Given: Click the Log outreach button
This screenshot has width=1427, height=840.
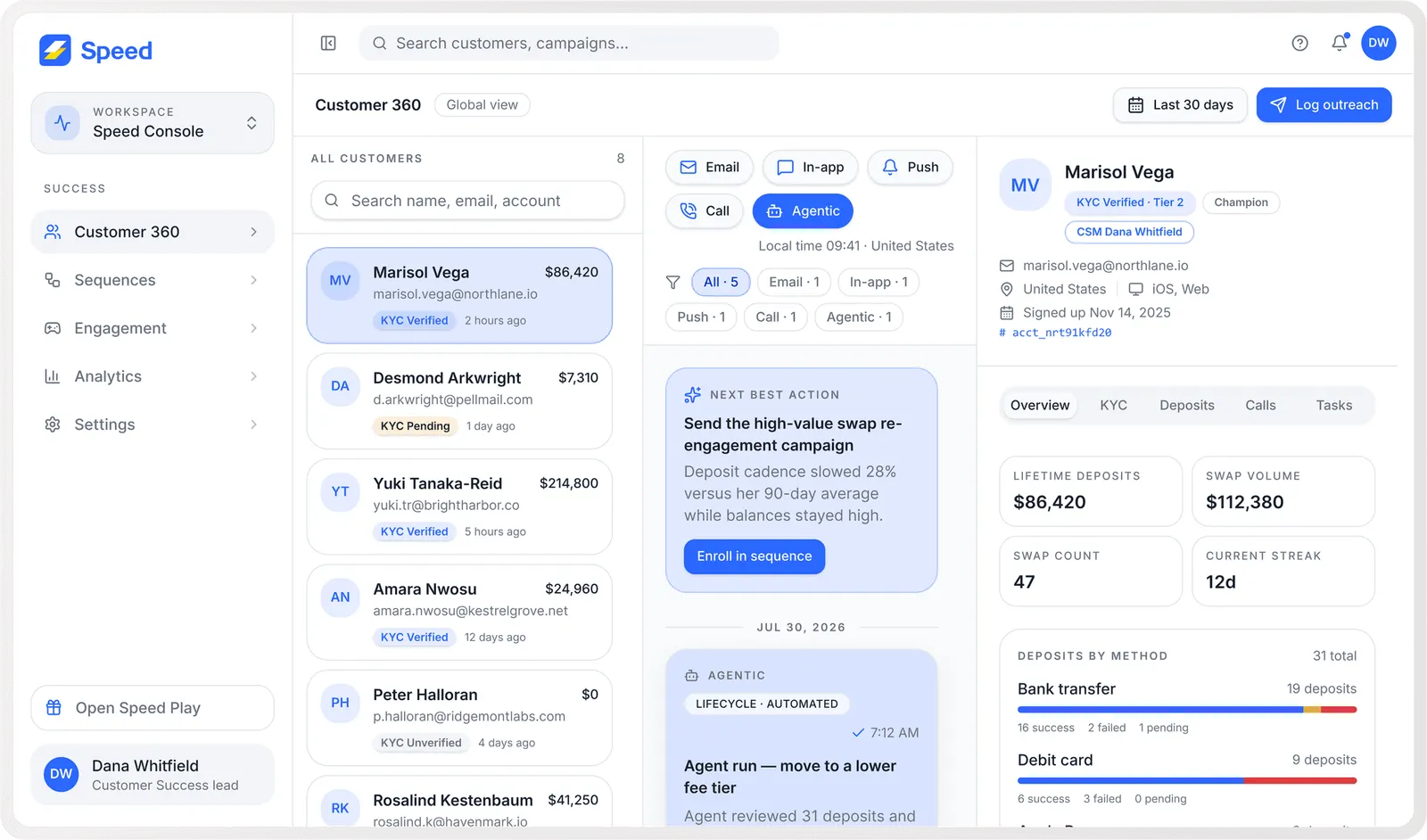Looking at the screenshot, I should pyautogui.click(x=1324, y=105).
